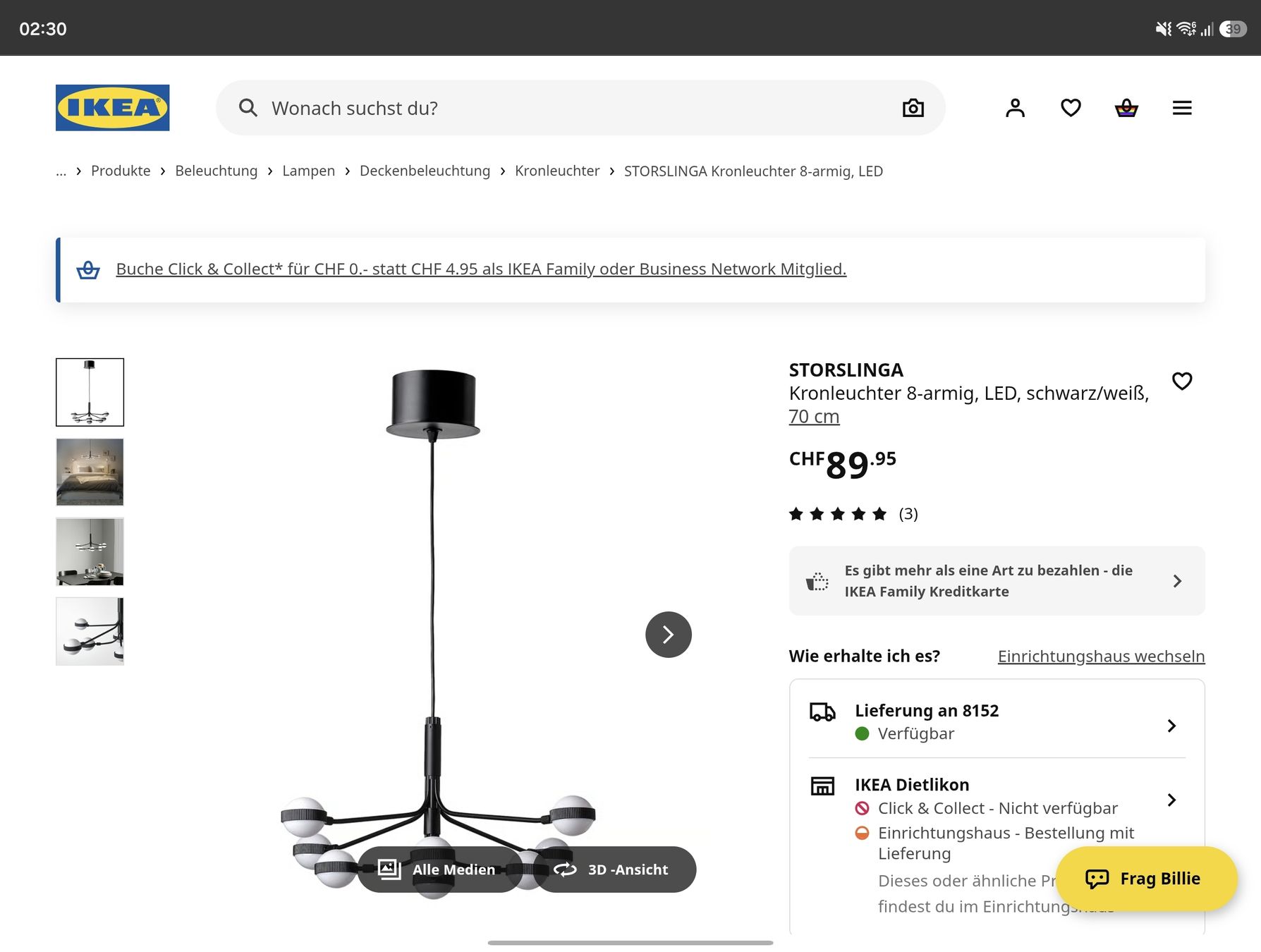
Task: Open the user account profile icon
Action: tap(1015, 108)
